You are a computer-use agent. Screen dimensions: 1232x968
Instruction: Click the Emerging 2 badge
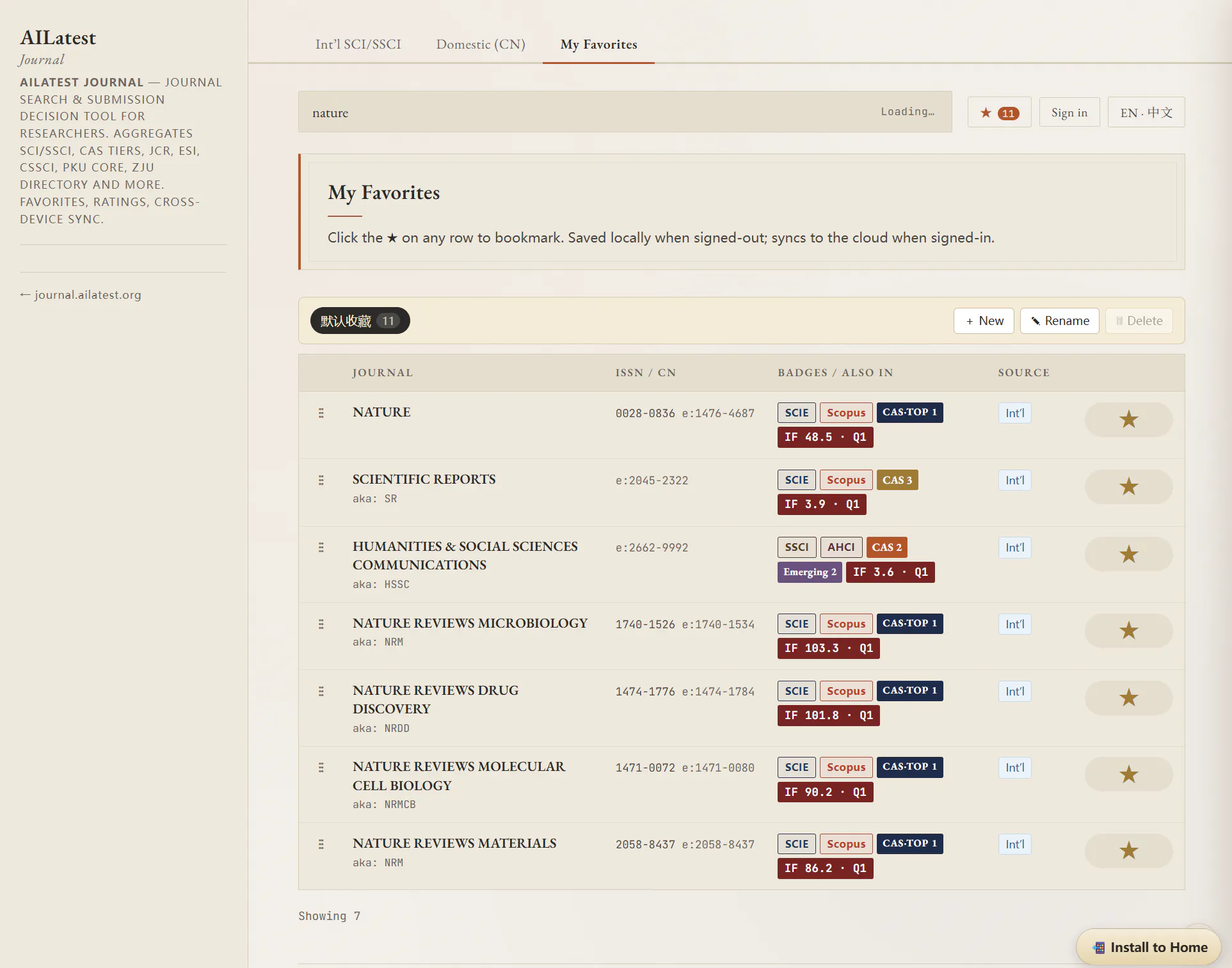(x=810, y=572)
